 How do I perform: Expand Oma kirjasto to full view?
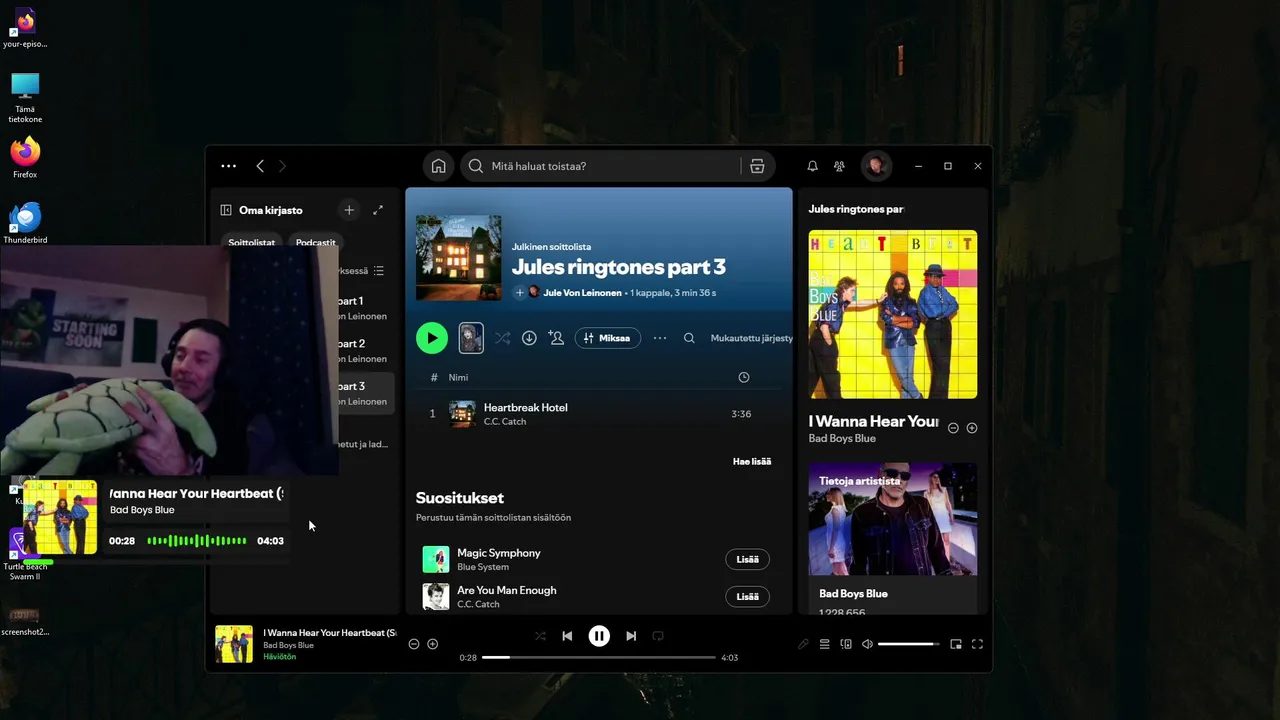[x=377, y=210]
